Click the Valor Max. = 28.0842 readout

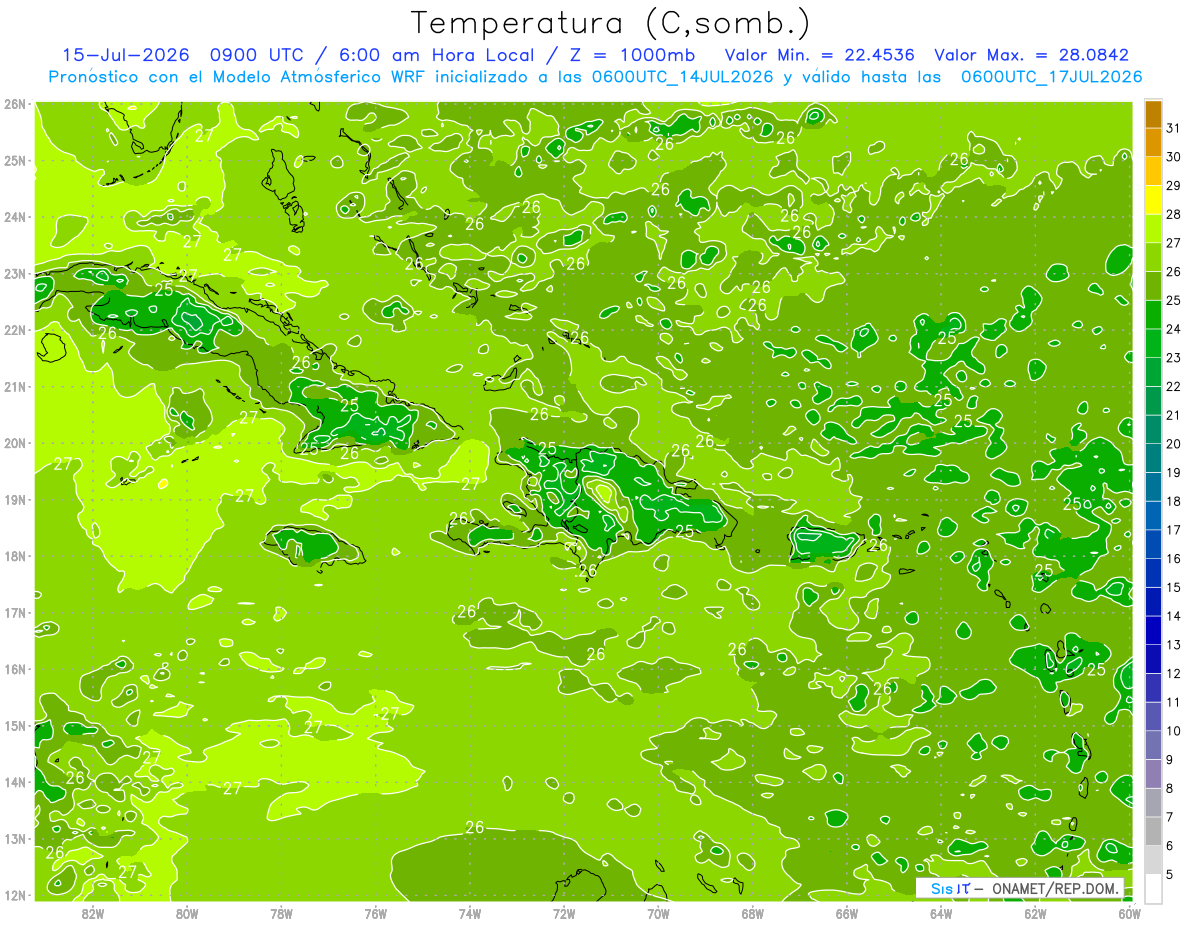tap(1031, 55)
